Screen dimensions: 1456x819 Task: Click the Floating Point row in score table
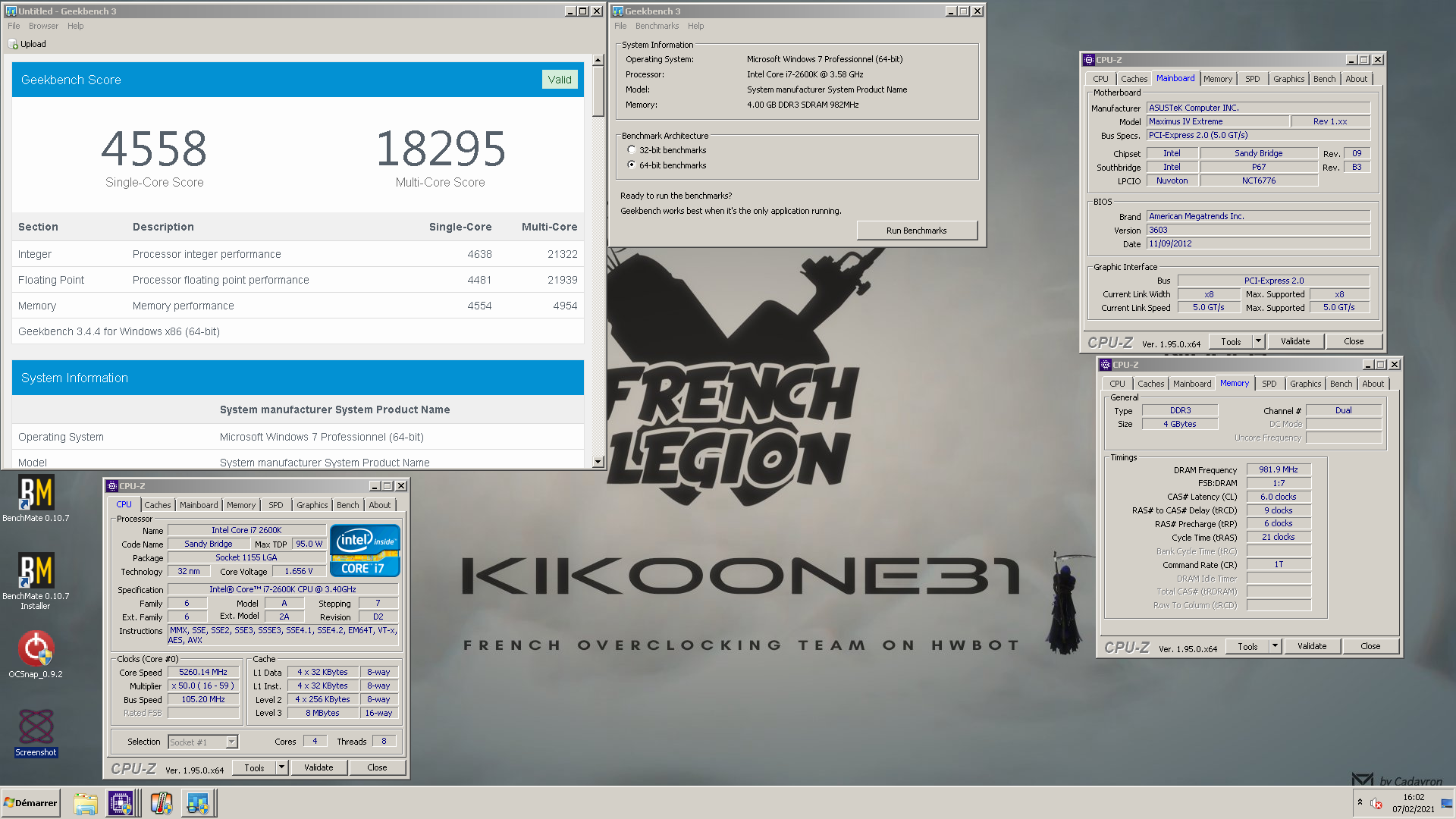point(298,280)
